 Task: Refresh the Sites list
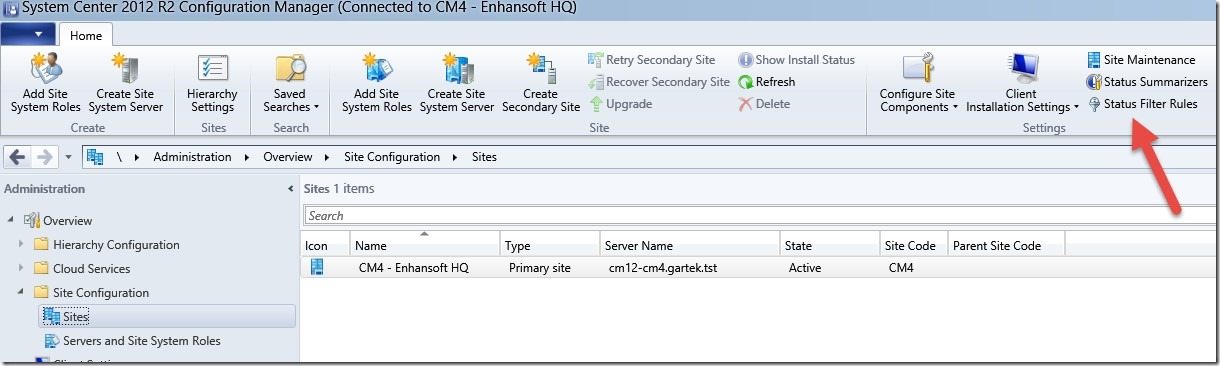click(767, 82)
